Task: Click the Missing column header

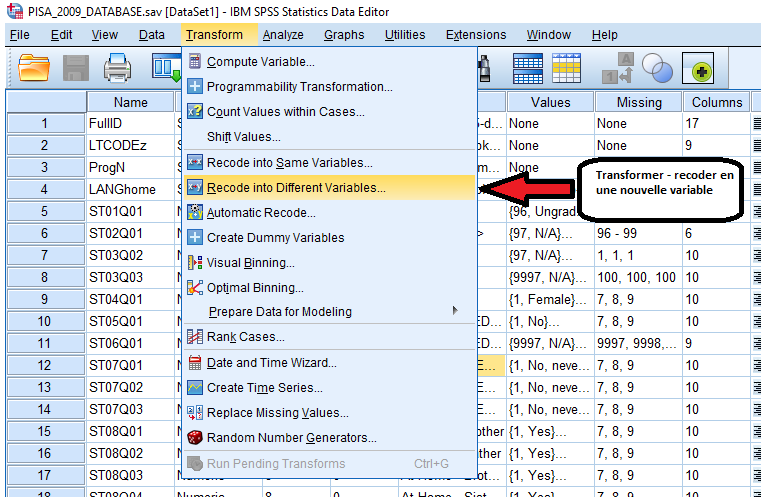Action: coord(639,102)
